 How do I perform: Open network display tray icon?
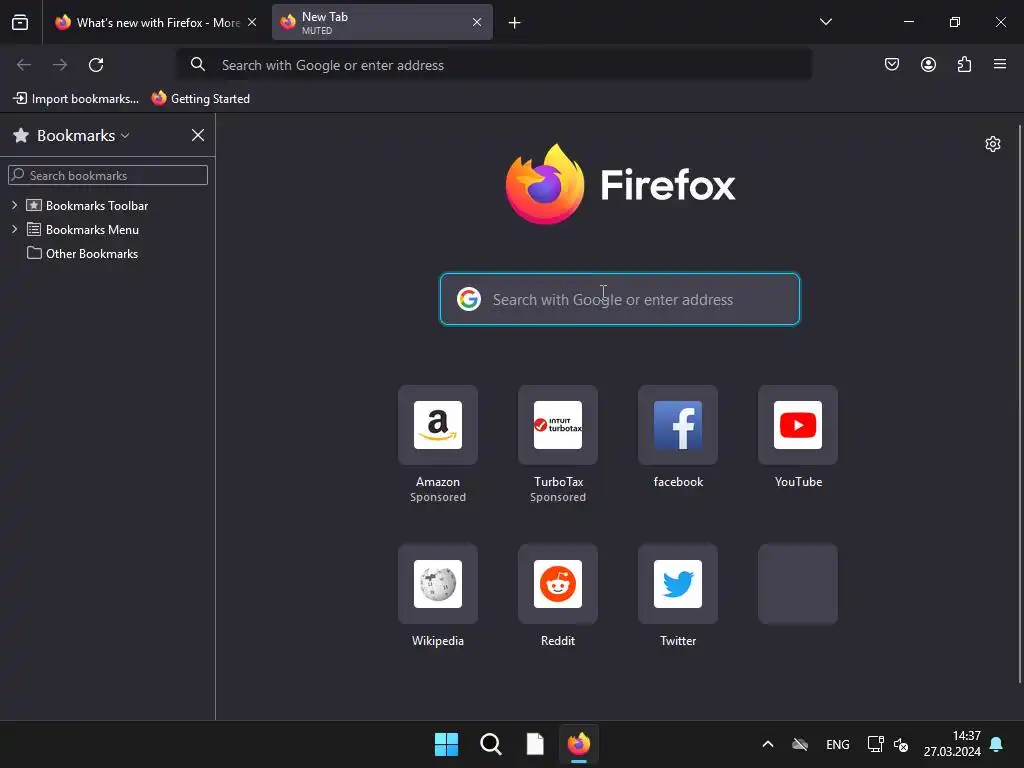[x=875, y=744]
